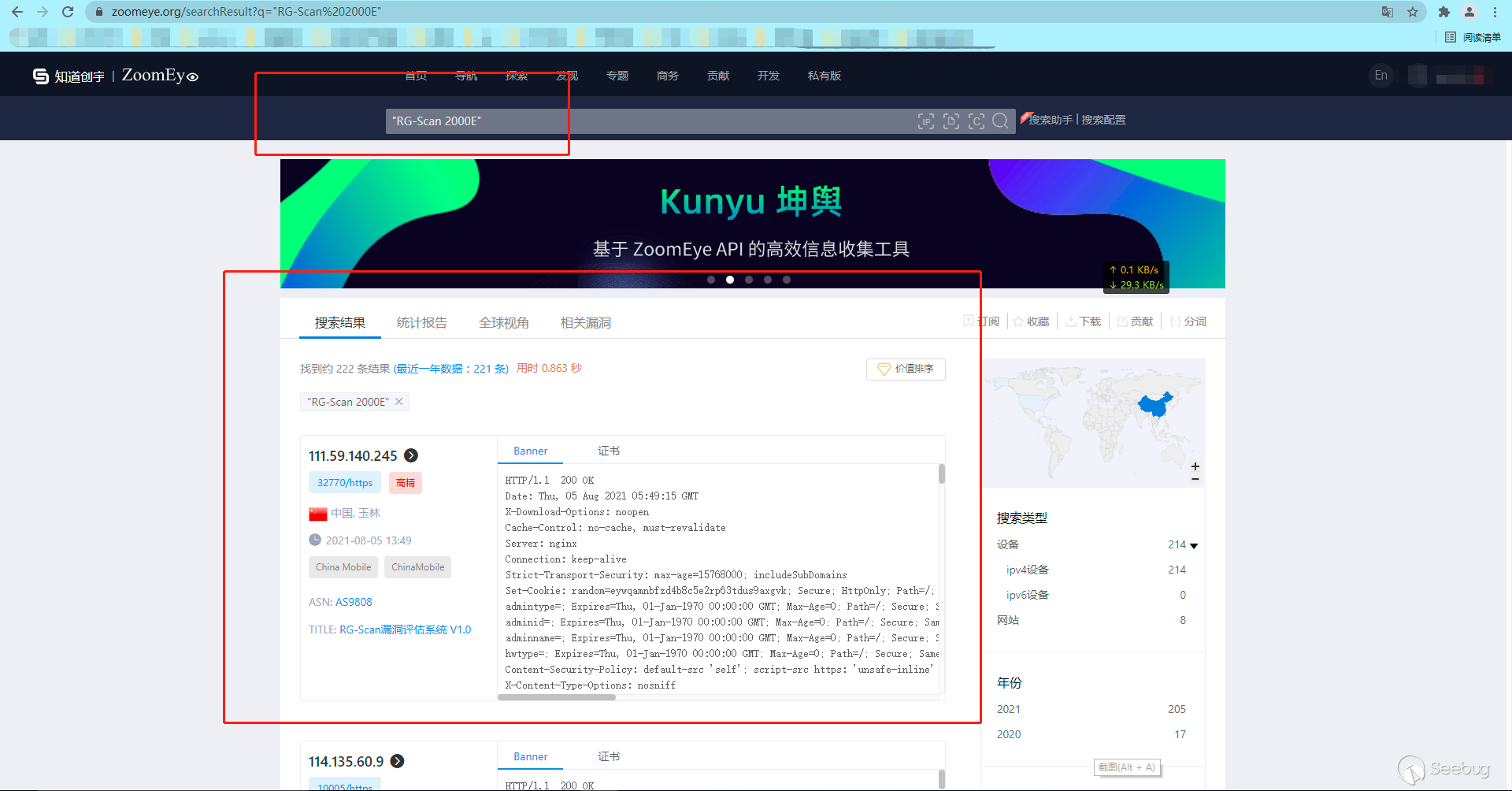Open 贡献 in the top navigation
Image resolution: width=1512 pixels, height=791 pixels.
pyautogui.click(x=718, y=76)
